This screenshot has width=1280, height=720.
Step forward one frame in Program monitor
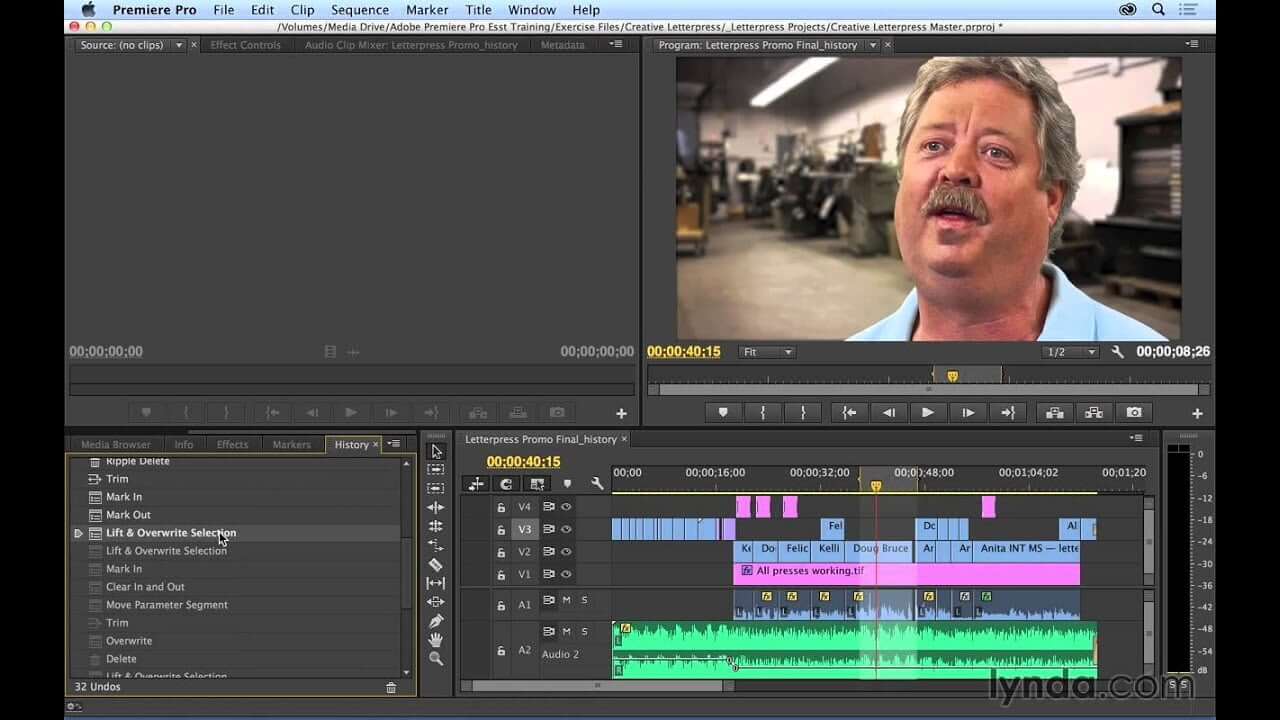pyautogui.click(x=968, y=412)
